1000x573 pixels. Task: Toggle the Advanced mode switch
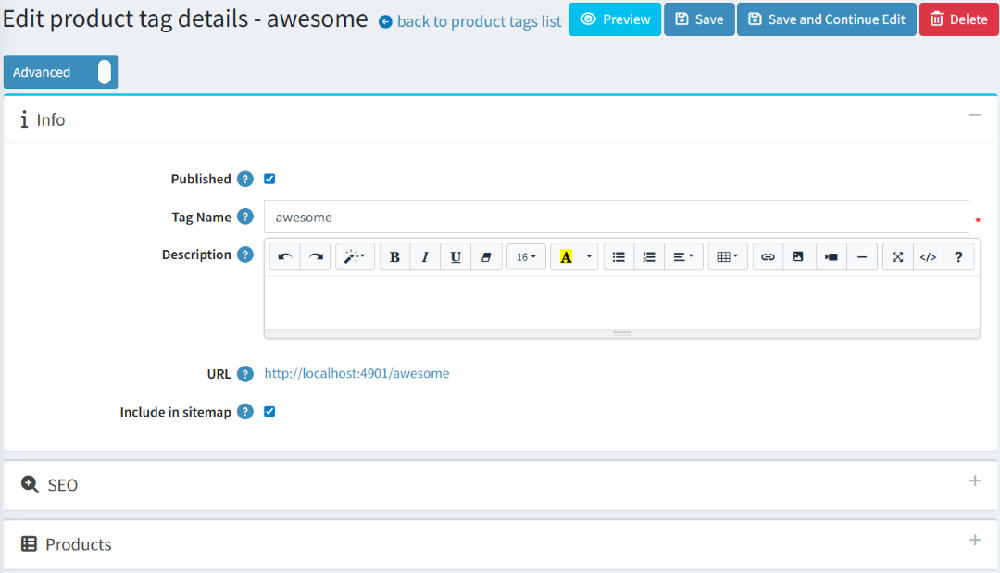[x=61, y=72]
